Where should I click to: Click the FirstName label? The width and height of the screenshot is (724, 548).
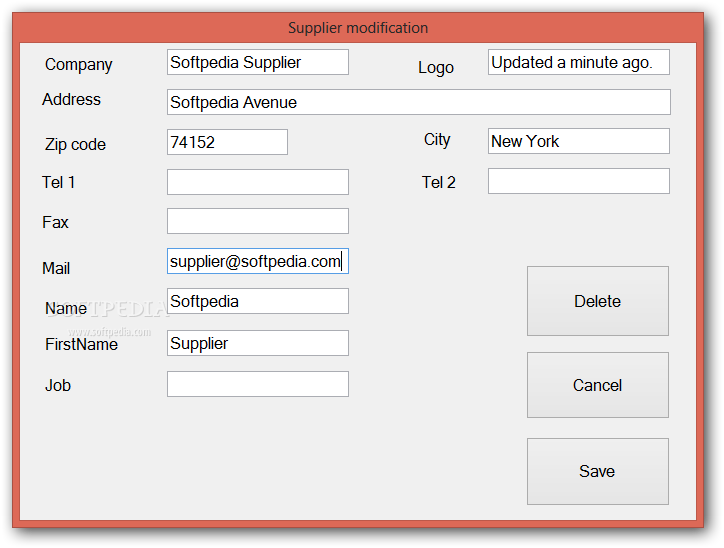point(81,344)
